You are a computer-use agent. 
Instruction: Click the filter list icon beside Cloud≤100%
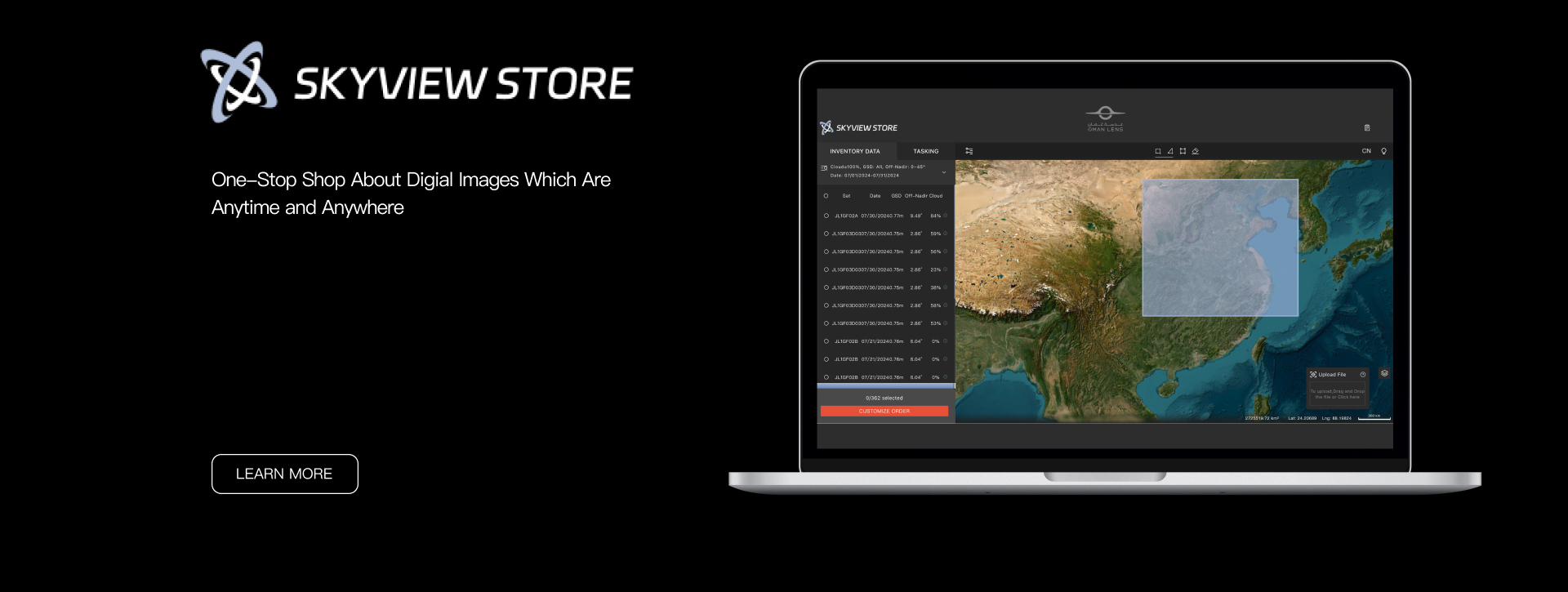pos(824,168)
